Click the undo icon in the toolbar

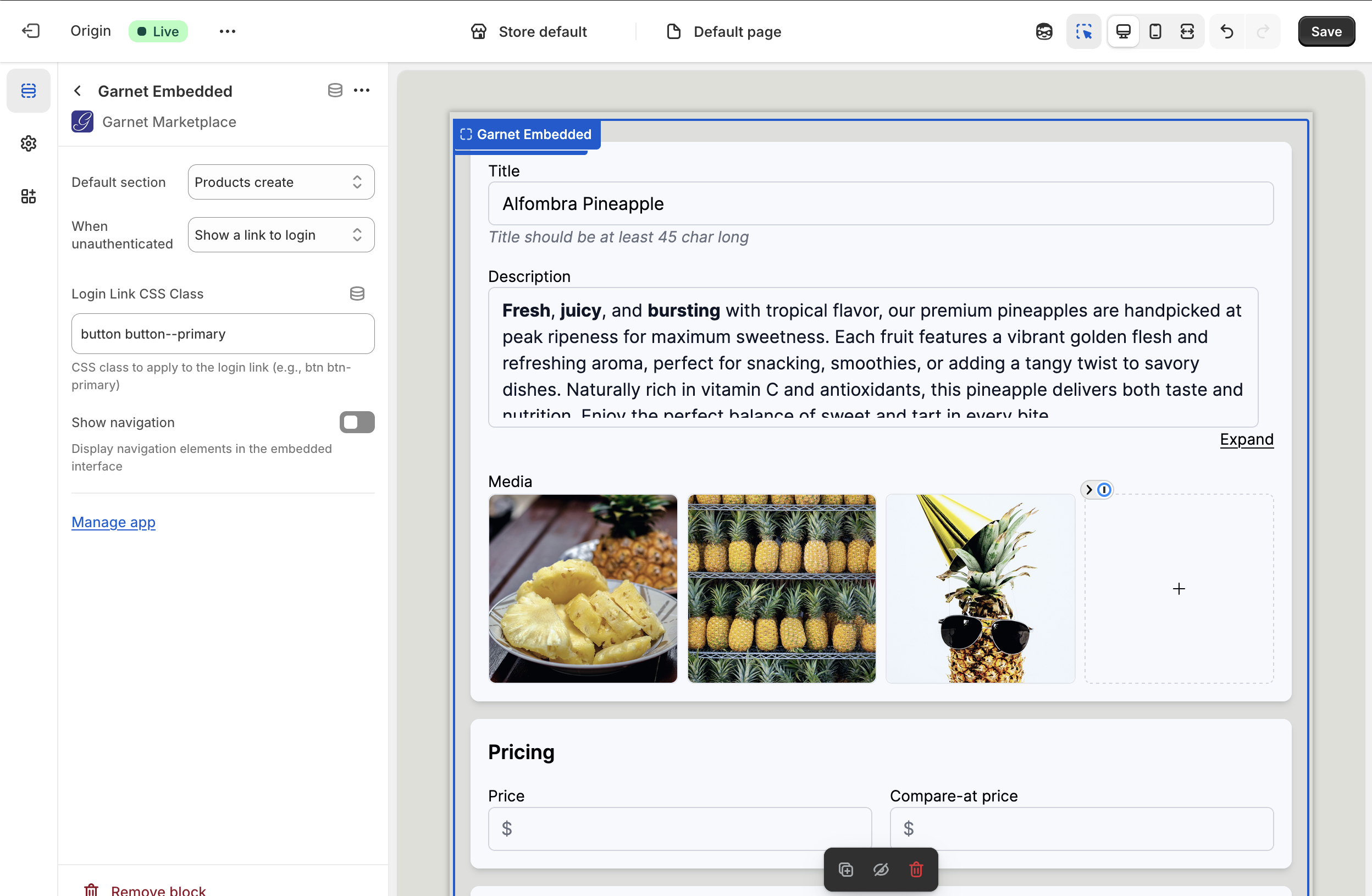(1227, 31)
